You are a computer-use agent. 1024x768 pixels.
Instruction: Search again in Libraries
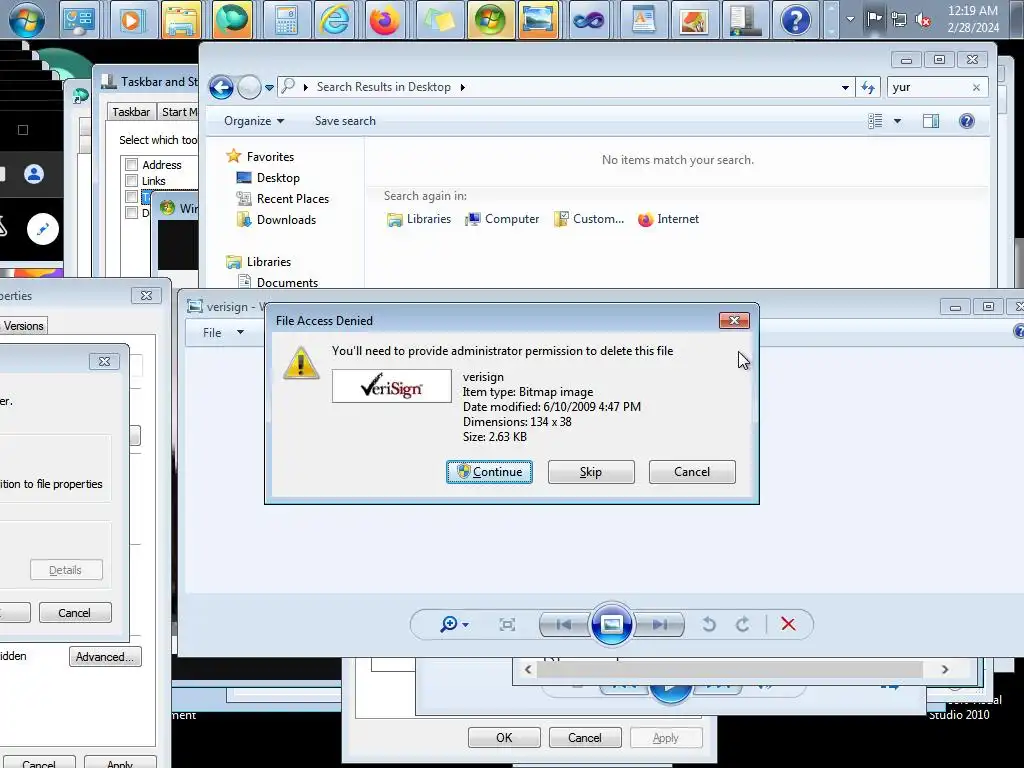point(419,219)
